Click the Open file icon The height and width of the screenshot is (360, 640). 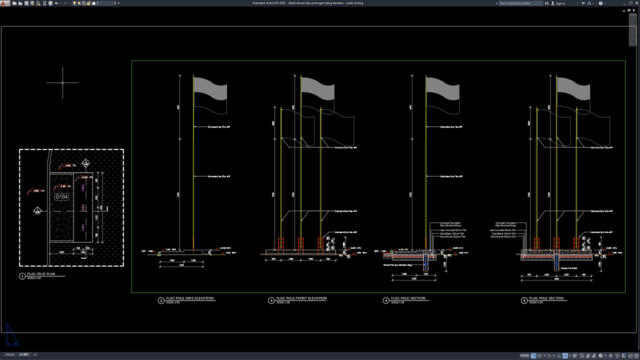tap(20, 3)
